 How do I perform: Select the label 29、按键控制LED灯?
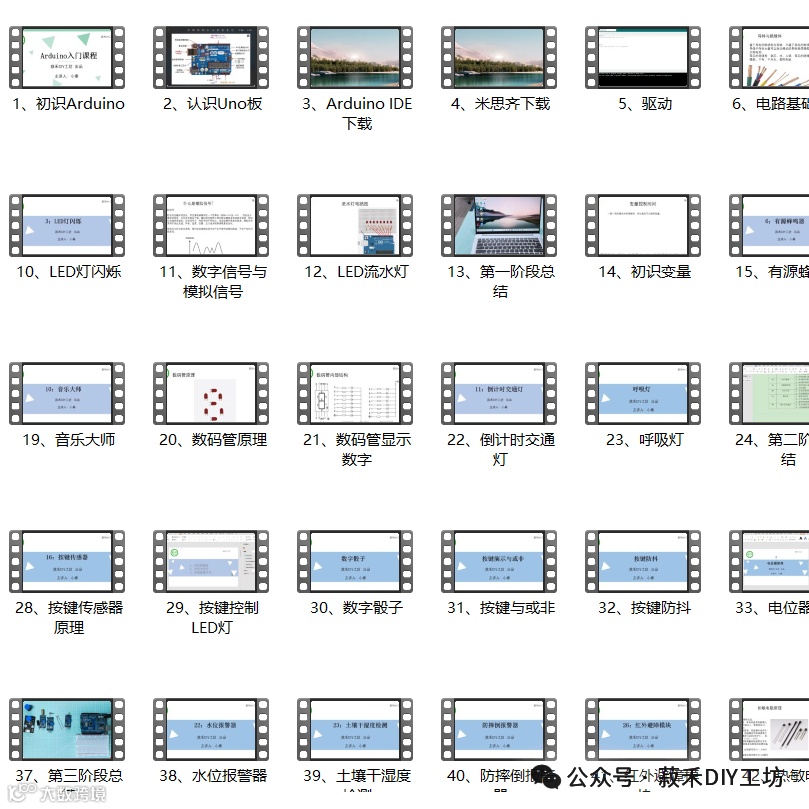pyautogui.click(x=212, y=618)
